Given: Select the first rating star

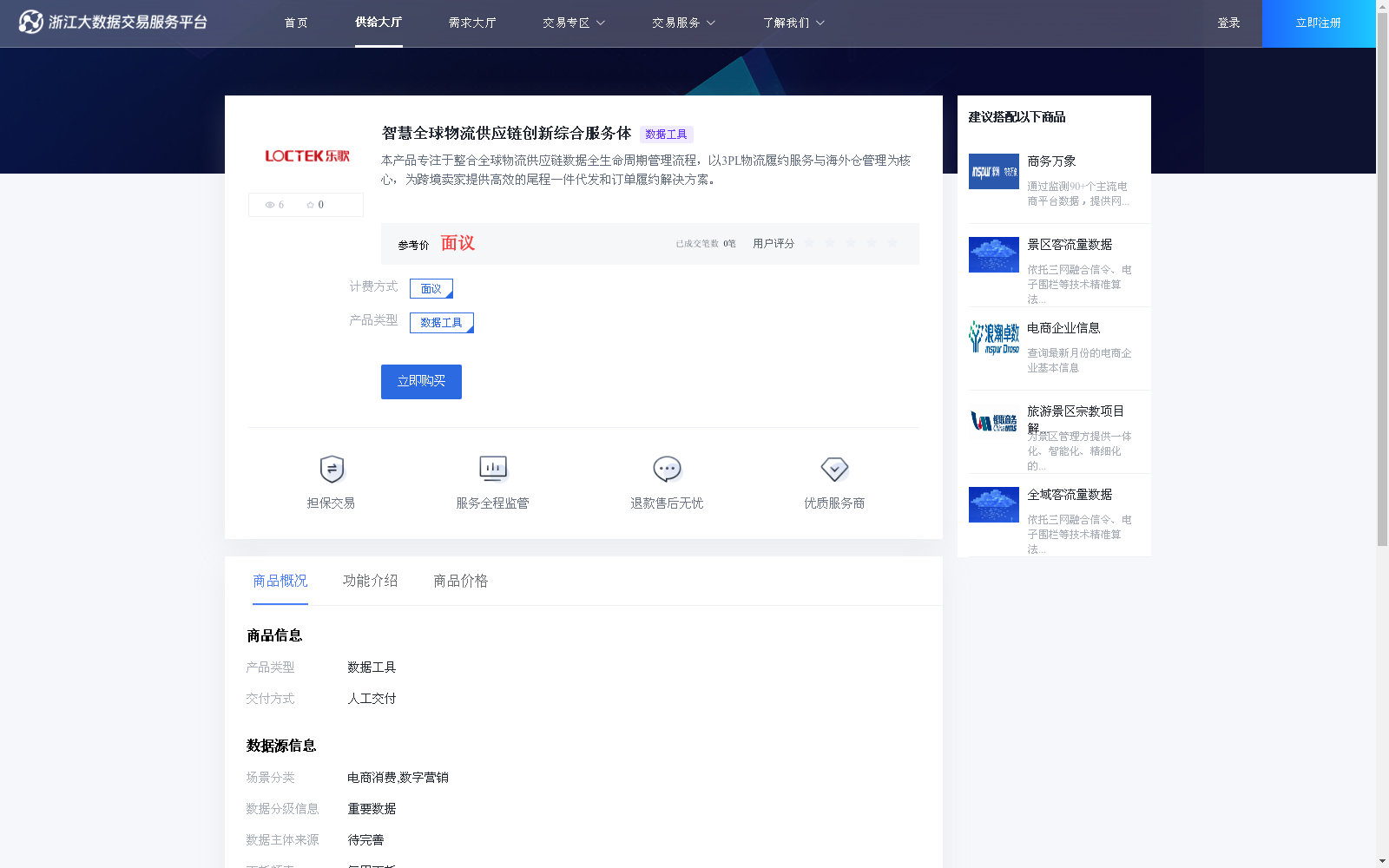Looking at the screenshot, I should pyautogui.click(x=809, y=243).
